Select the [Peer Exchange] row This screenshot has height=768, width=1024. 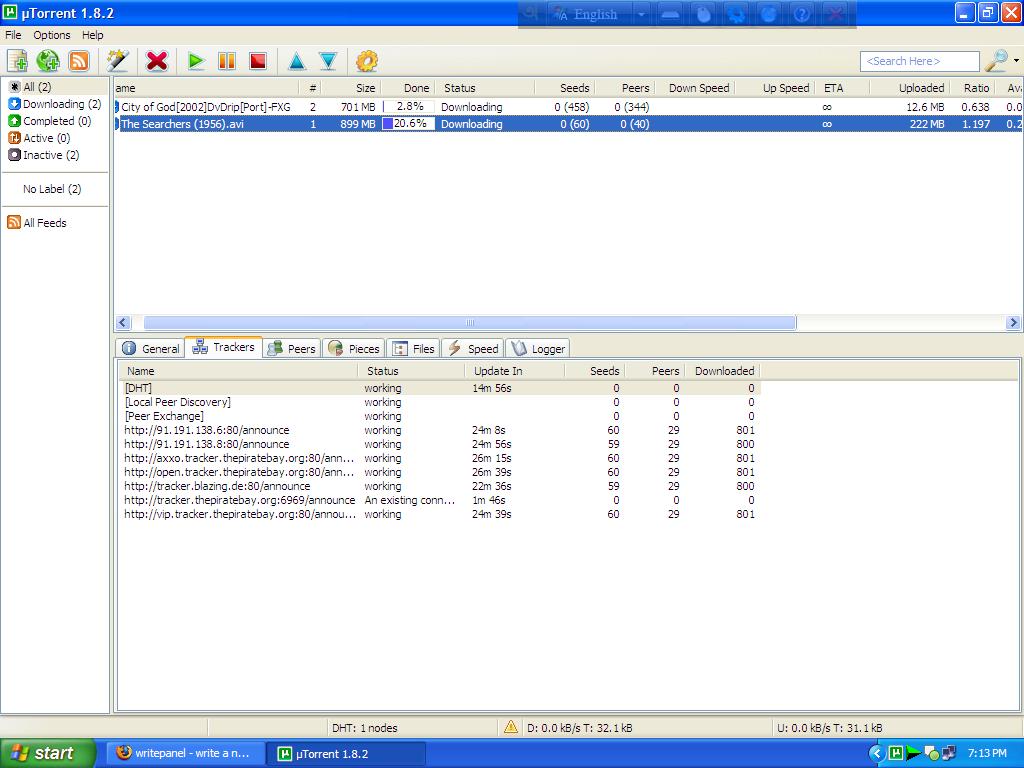440,416
